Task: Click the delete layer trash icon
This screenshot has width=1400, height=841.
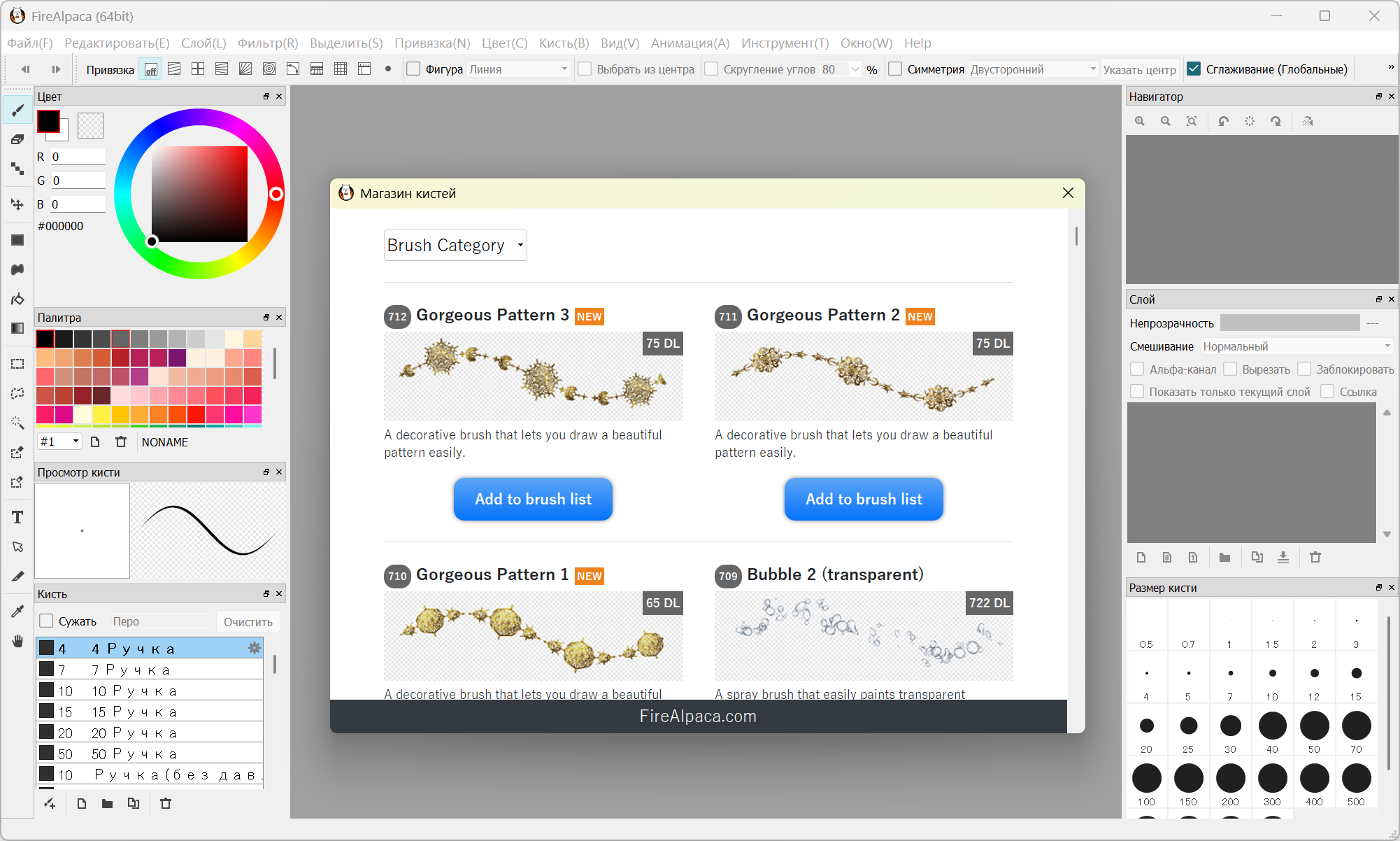Action: [1315, 557]
